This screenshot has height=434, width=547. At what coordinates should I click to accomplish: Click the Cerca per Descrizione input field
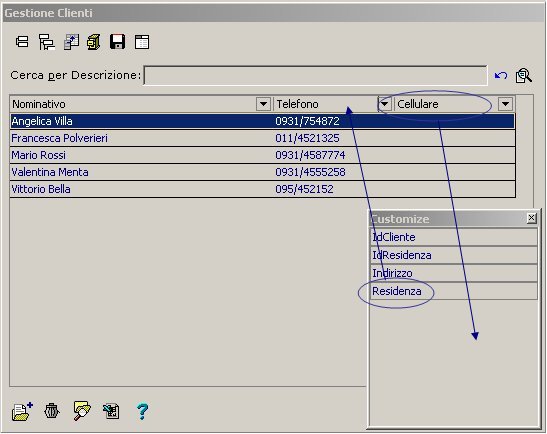tap(316, 75)
